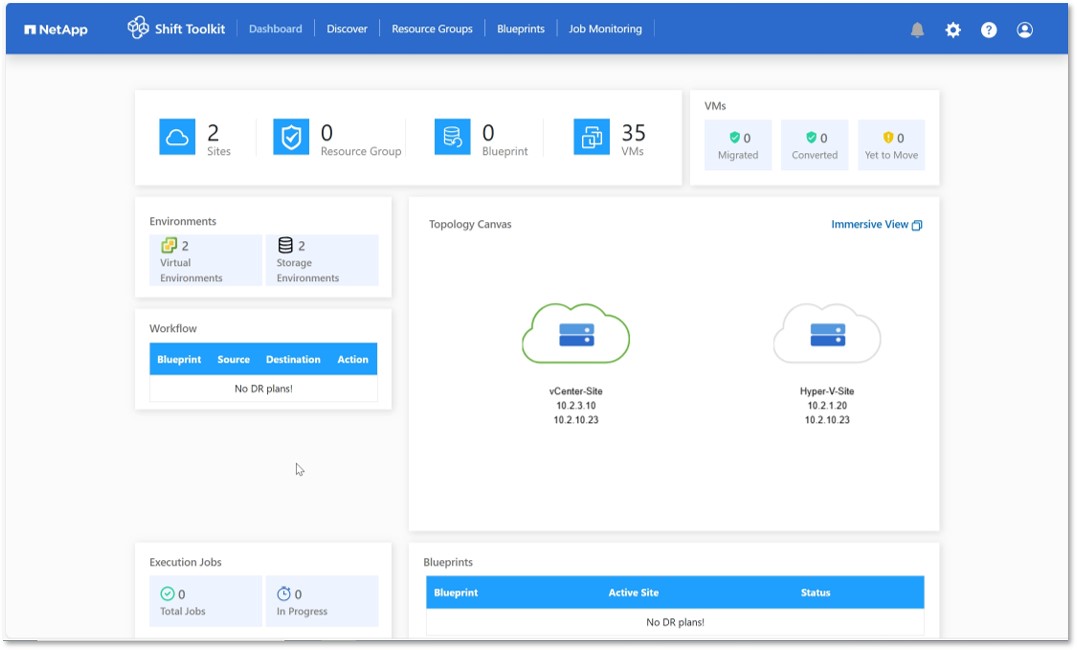Viewport: 1077px width, 650px height.
Task: Select the Hyper-V-Site cloud node
Action: coord(827,334)
